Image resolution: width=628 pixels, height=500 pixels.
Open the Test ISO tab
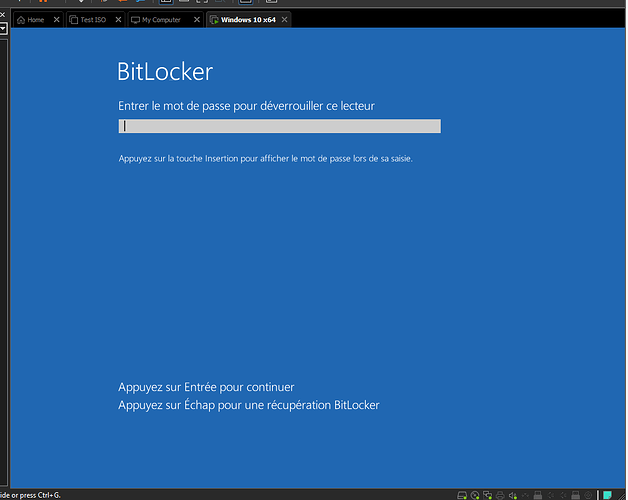[93, 20]
